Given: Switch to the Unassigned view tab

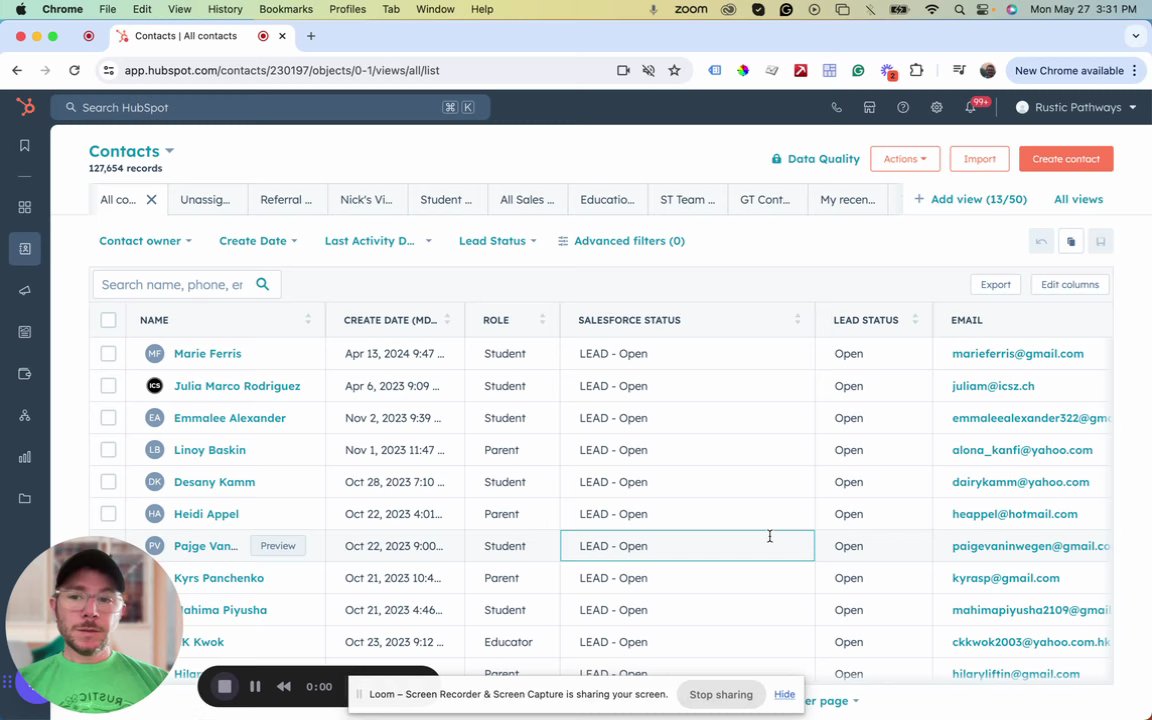Looking at the screenshot, I should [x=205, y=199].
